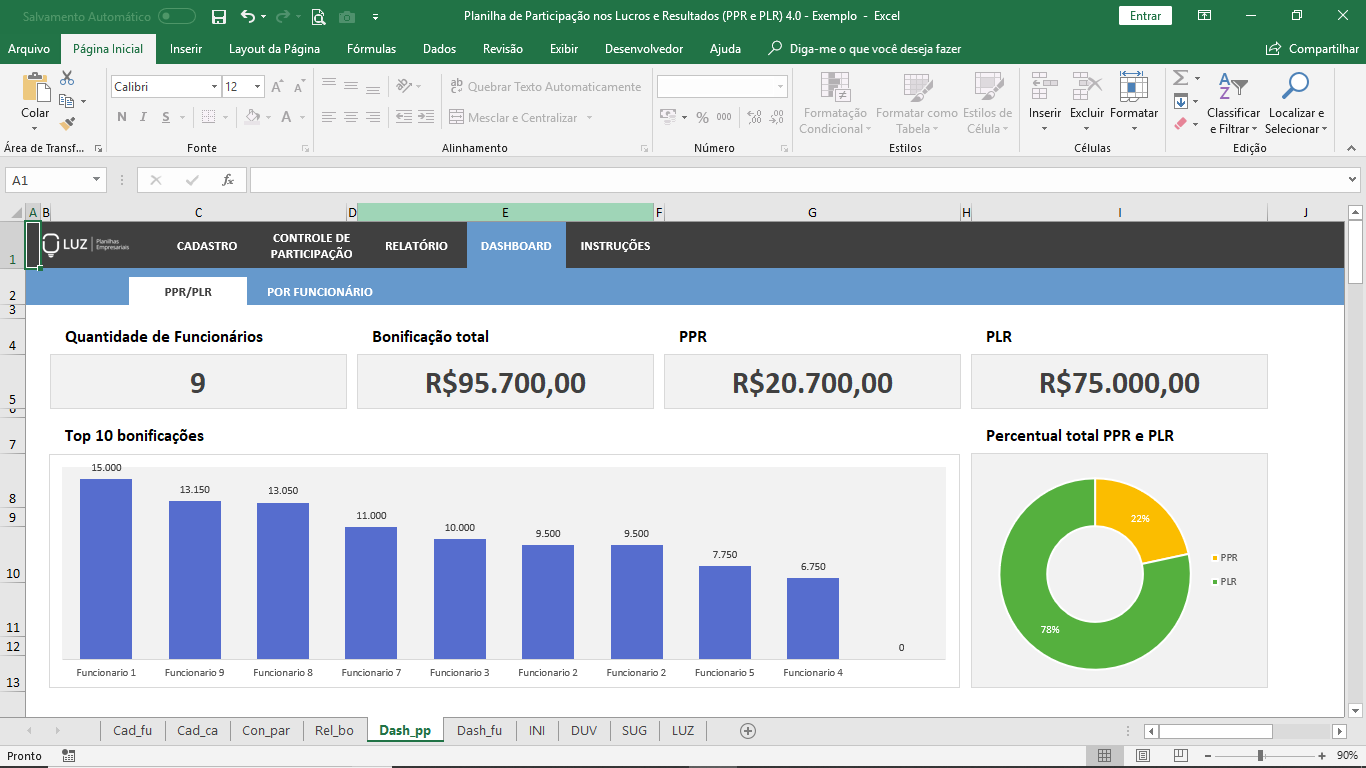Switch to the Cad_fu sheet tab

click(133, 730)
